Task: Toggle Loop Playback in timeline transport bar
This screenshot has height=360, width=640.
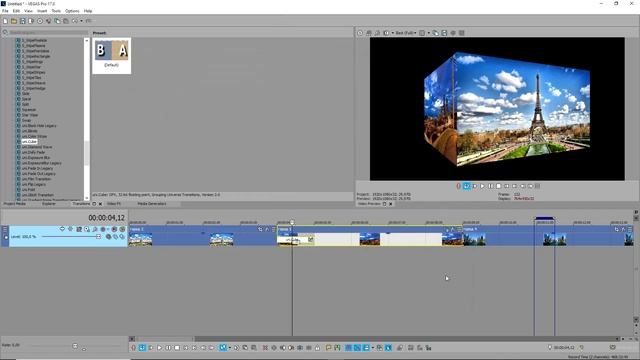Action: click(142, 348)
